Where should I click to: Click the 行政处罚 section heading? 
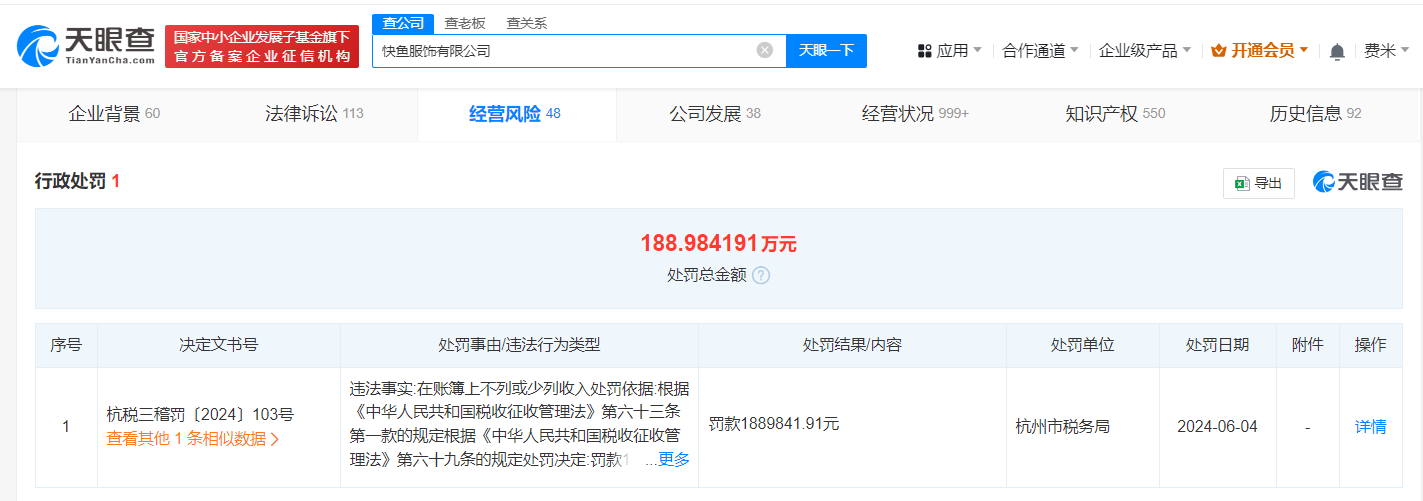pyautogui.click(x=78, y=181)
